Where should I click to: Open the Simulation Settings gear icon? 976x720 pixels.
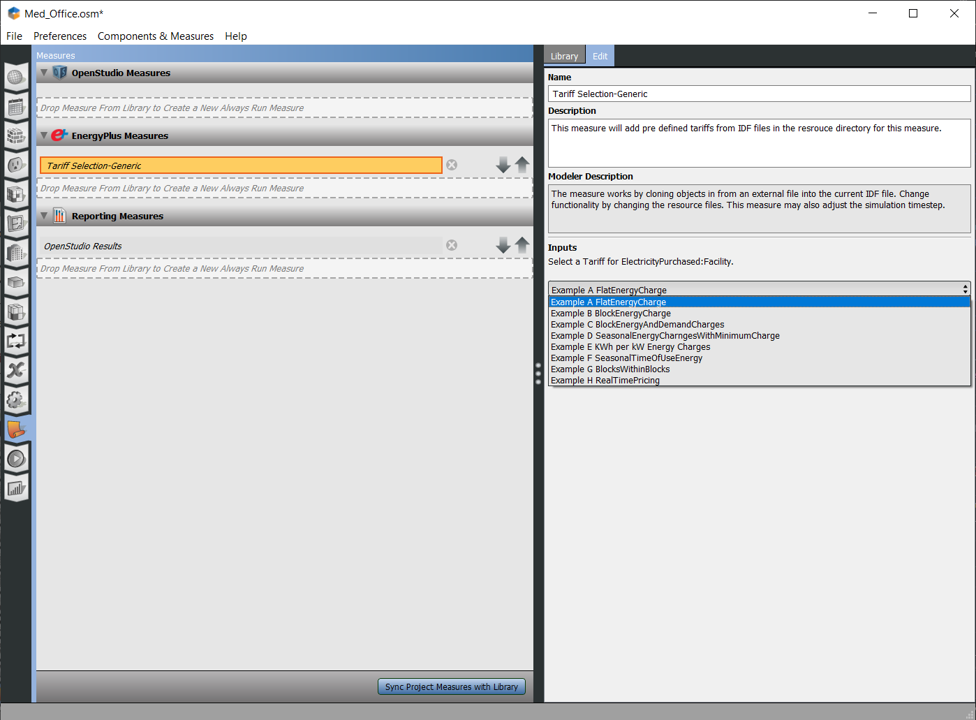click(x=16, y=400)
